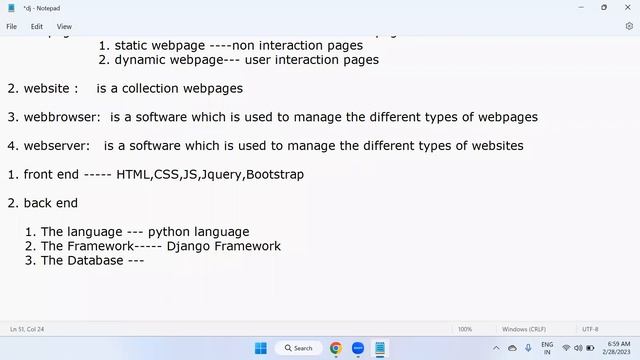Switch ENG IN input language
The image size is (640, 360).
pyautogui.click(x=547, y=348)
